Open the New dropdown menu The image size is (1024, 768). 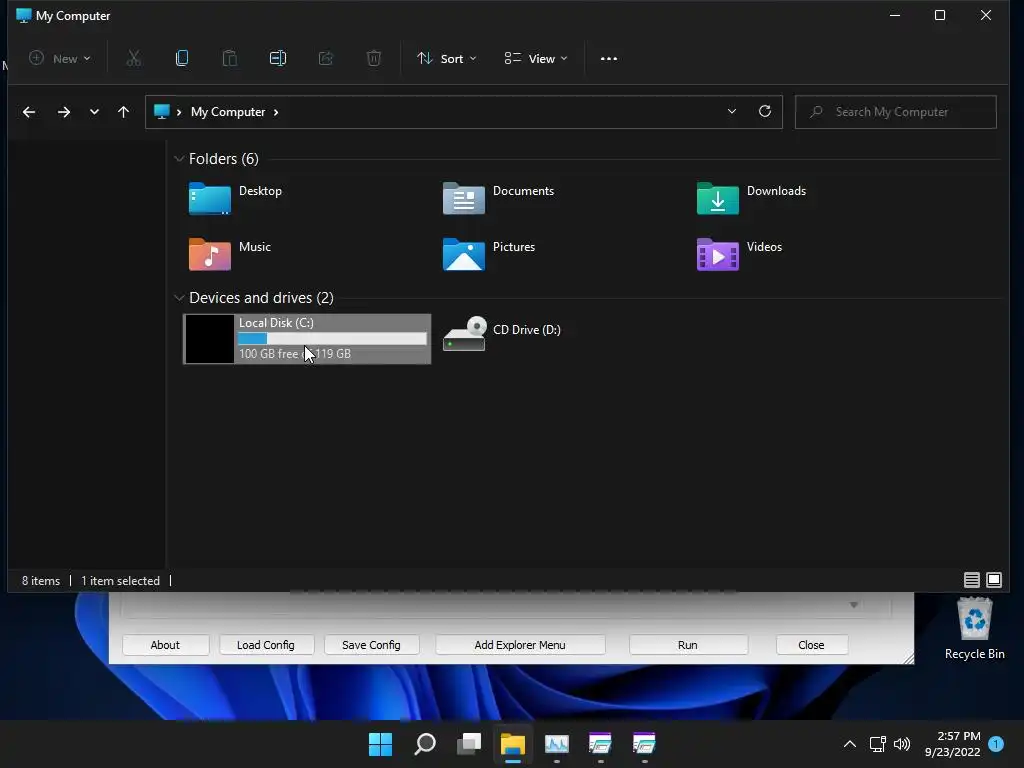60,58
